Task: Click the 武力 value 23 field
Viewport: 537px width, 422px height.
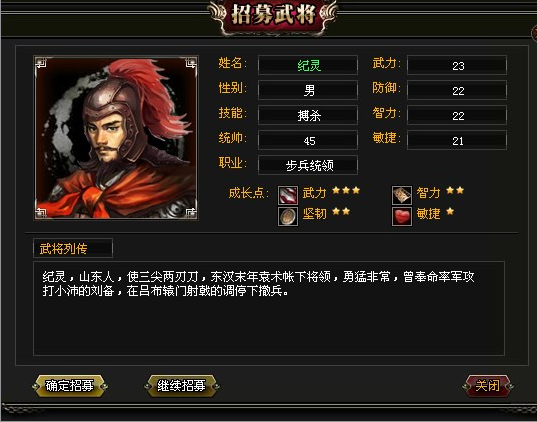Action: 457,65
